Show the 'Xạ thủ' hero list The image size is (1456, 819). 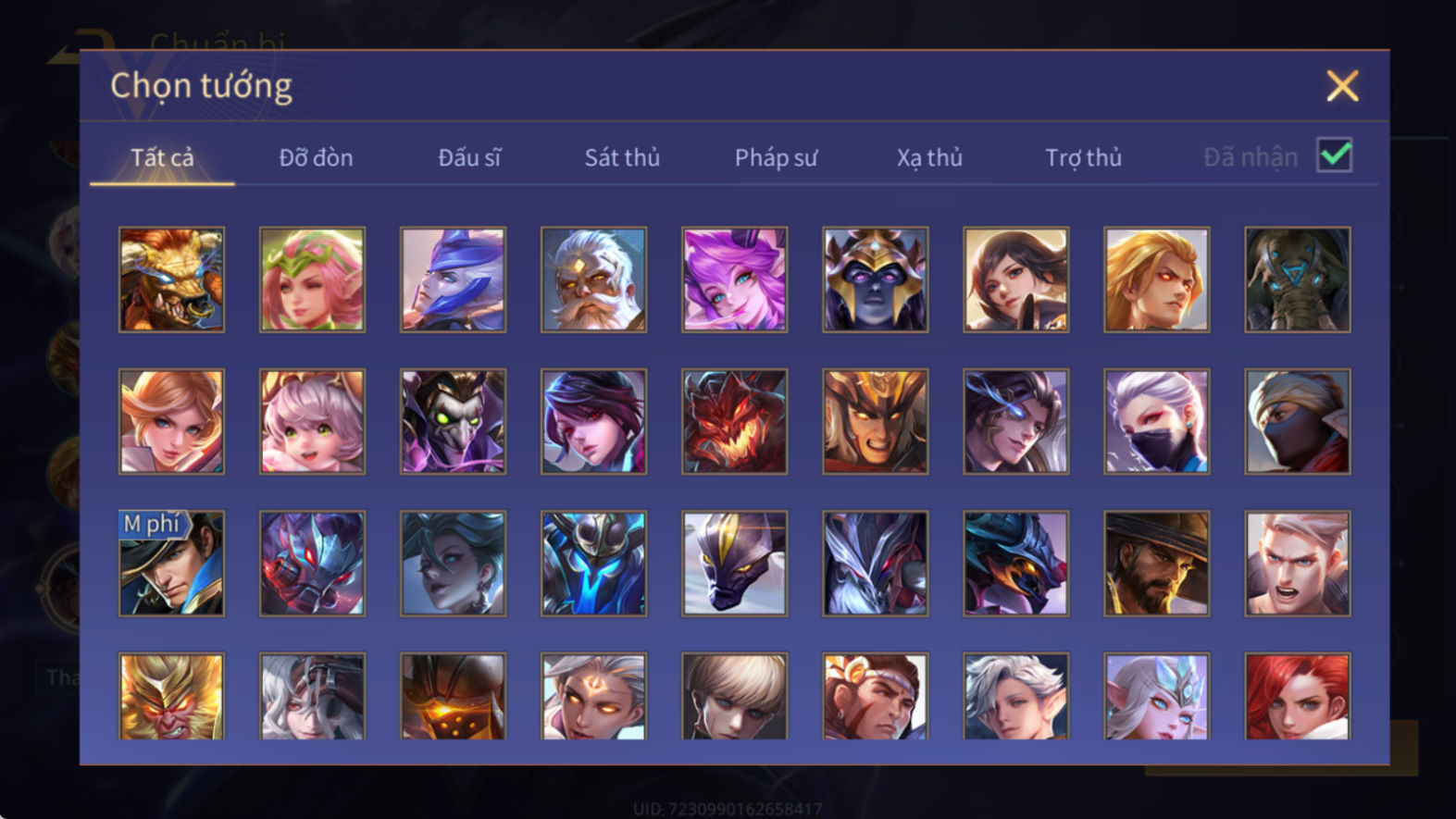pos(929,157)
